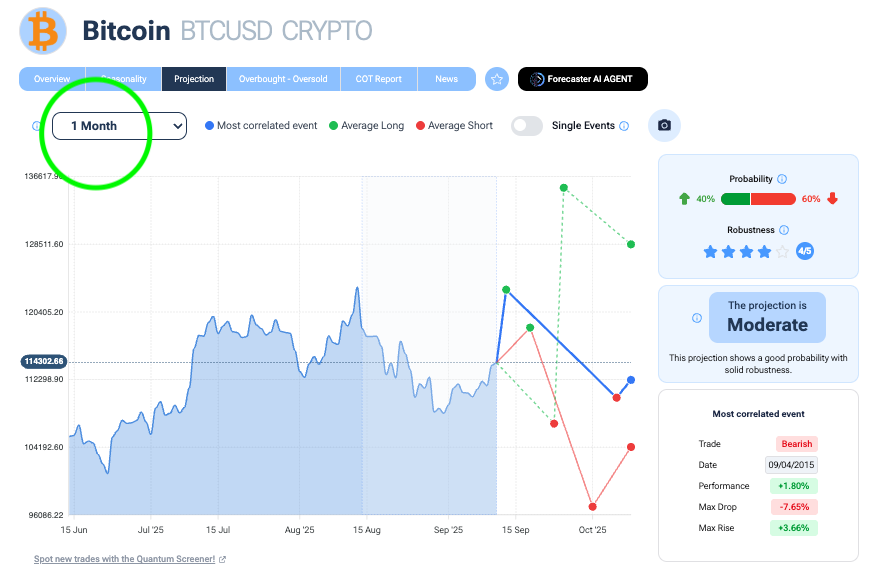This screenshot has width=881, height=576.
Task: Select the Projection tab
Action: pyautogui.click(x=194, y=79)
